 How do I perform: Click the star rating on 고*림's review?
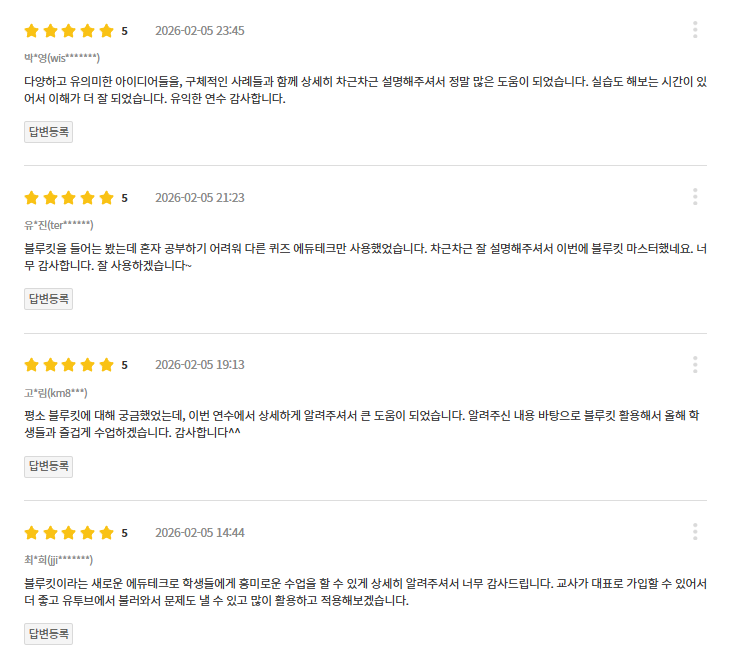coord(69,365)
